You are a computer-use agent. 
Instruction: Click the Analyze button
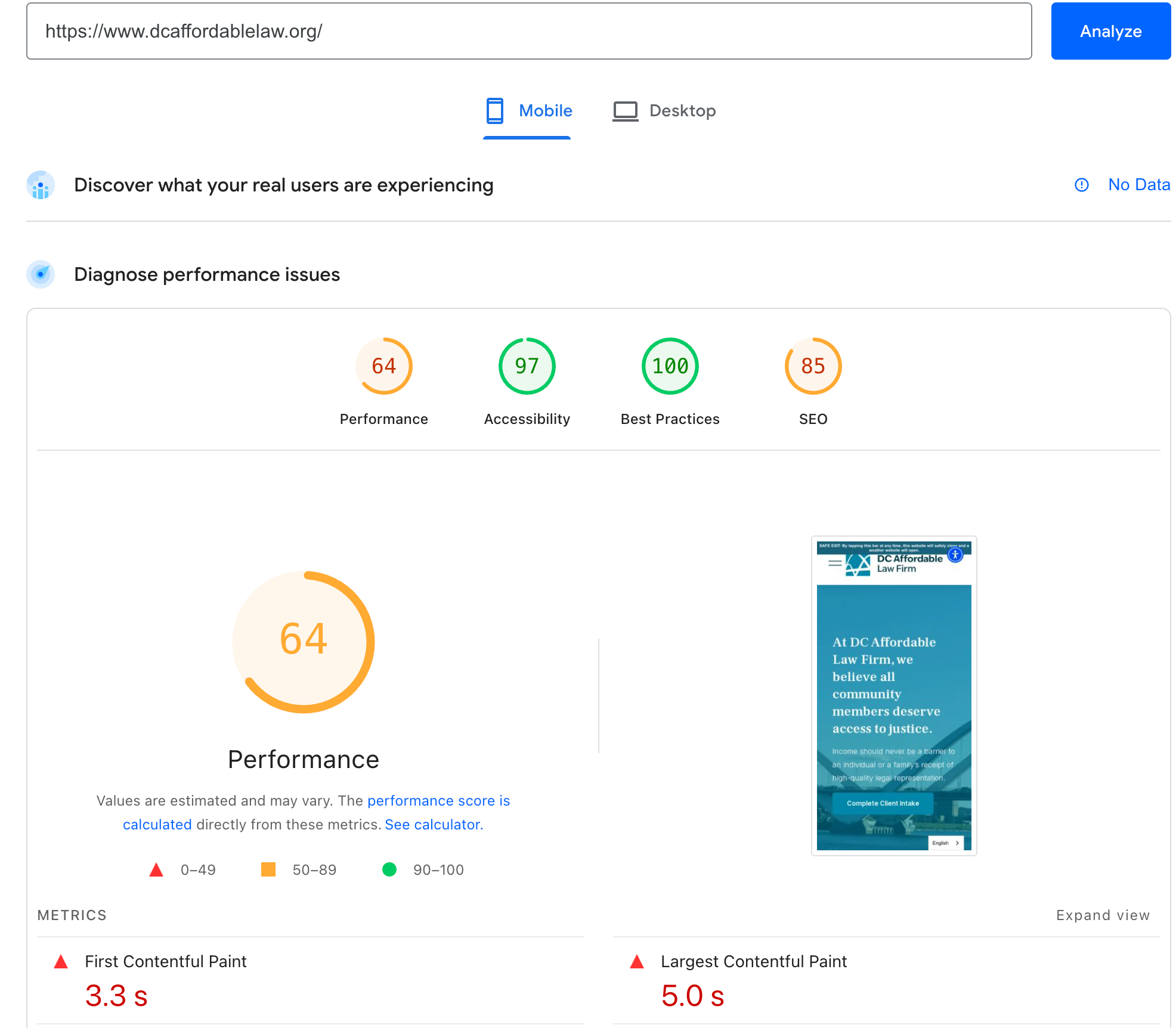[x=1110, y=31]
